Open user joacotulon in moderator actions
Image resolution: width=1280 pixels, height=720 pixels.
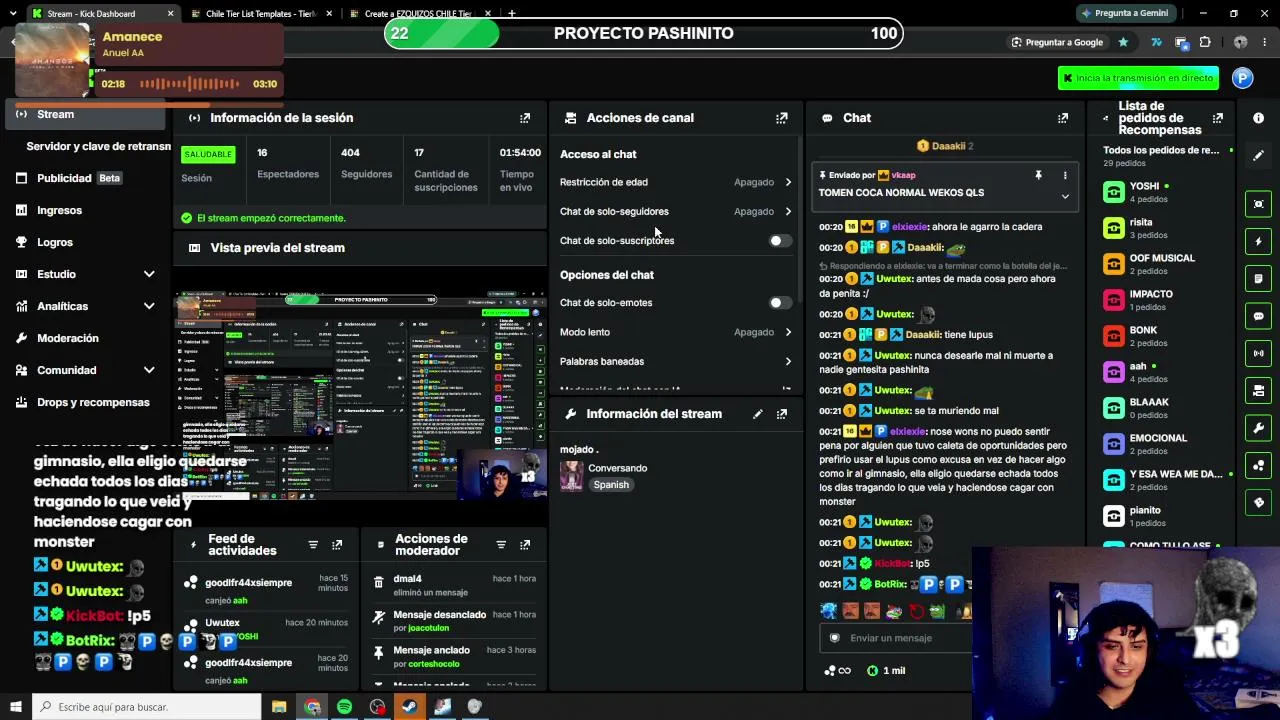[x=428, y=628]
